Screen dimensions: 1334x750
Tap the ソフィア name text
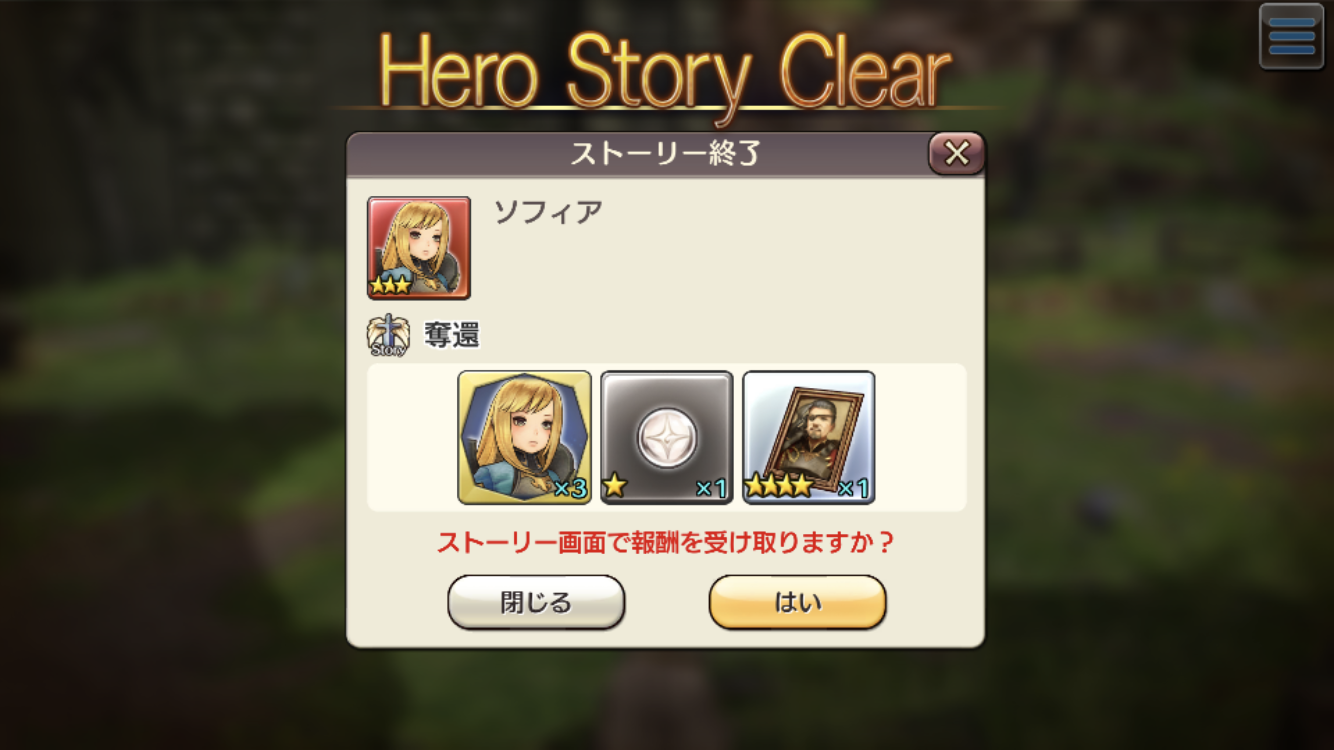click(x=548, y=212)
